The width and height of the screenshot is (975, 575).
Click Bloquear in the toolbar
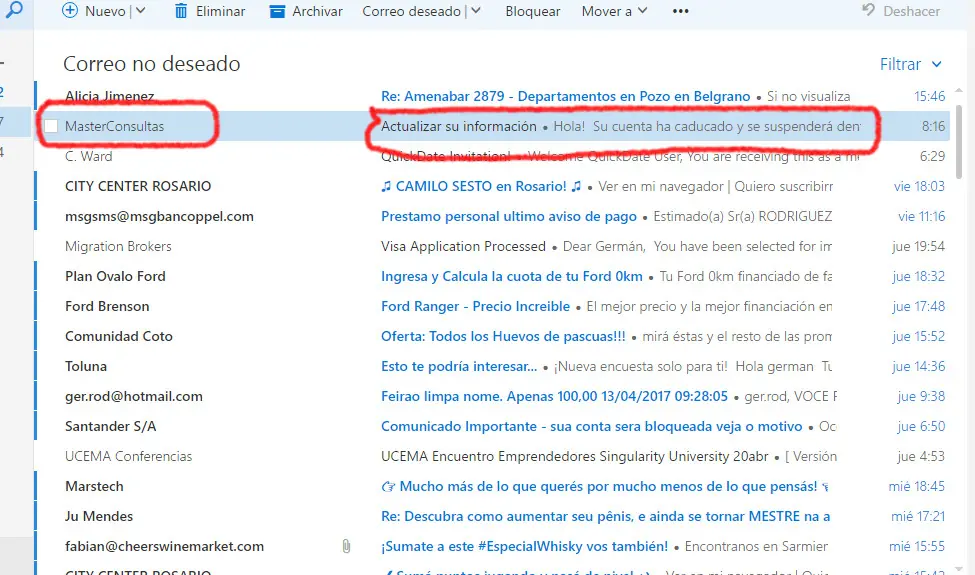tap(532, 11)
